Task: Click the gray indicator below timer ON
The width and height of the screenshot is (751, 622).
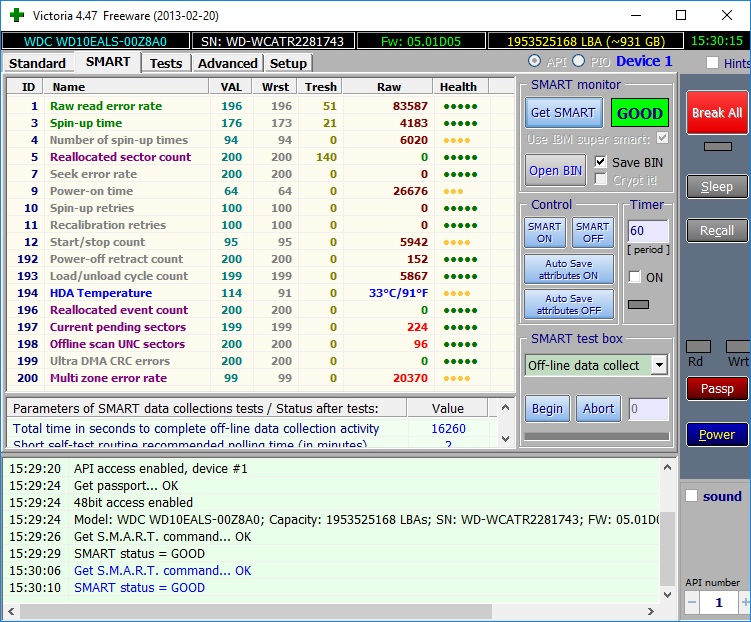Action: coord(638,305)
